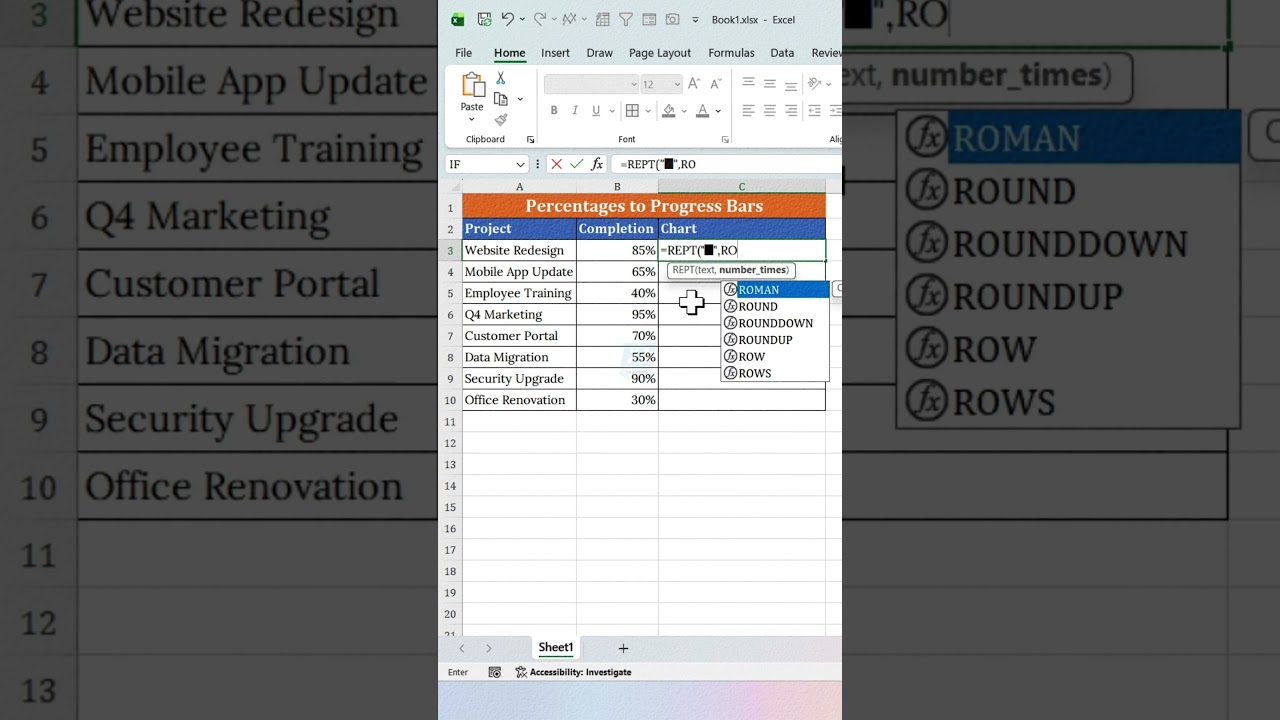
Task: Click the AutoSave save icon in title bar
Action: pos(484,19)
